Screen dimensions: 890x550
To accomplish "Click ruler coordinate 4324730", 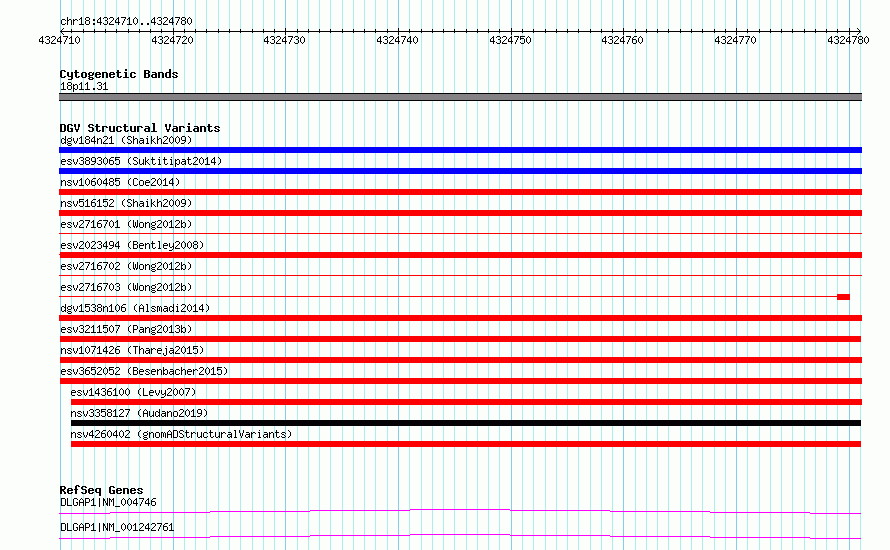I will click(284, 40).
